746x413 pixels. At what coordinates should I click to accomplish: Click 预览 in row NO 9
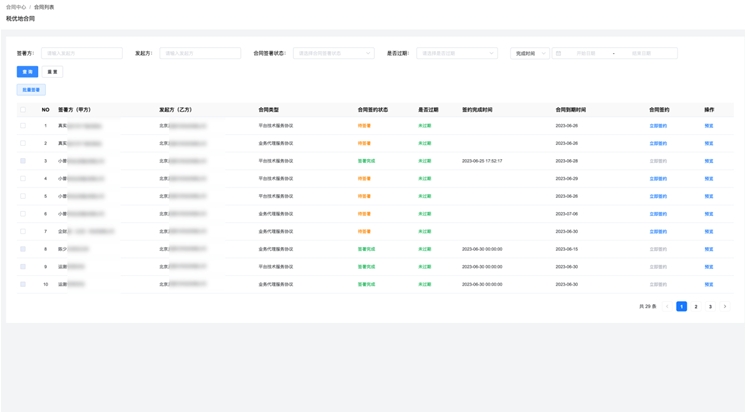[709, 267]
